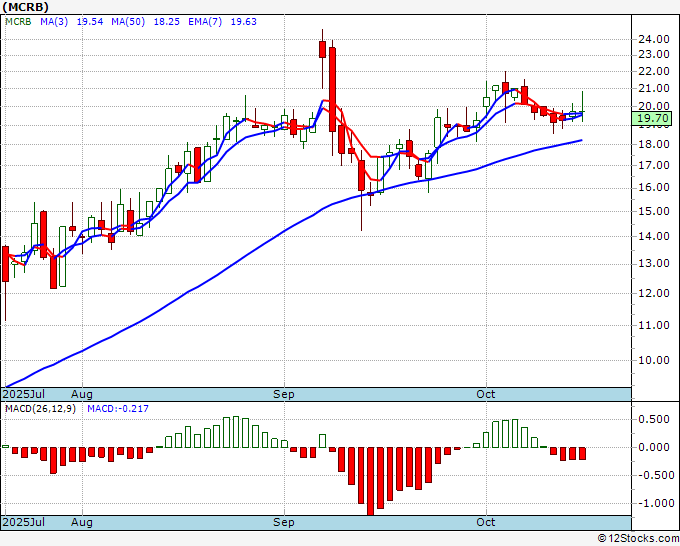Screen dimensions: 680x546
Task: Click the MACD(26,12,9) indicator label
Action: [x=40, y=409]
